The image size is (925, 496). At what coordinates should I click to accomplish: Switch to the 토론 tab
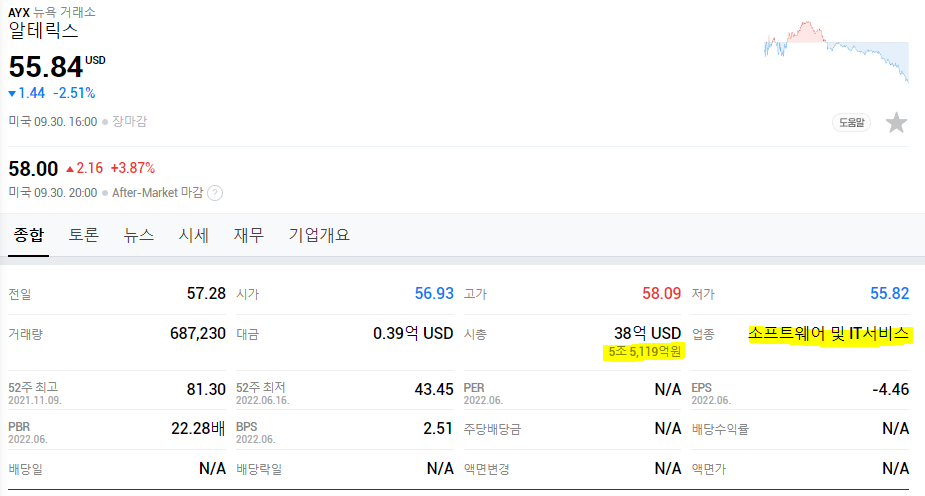coord(83,235)
